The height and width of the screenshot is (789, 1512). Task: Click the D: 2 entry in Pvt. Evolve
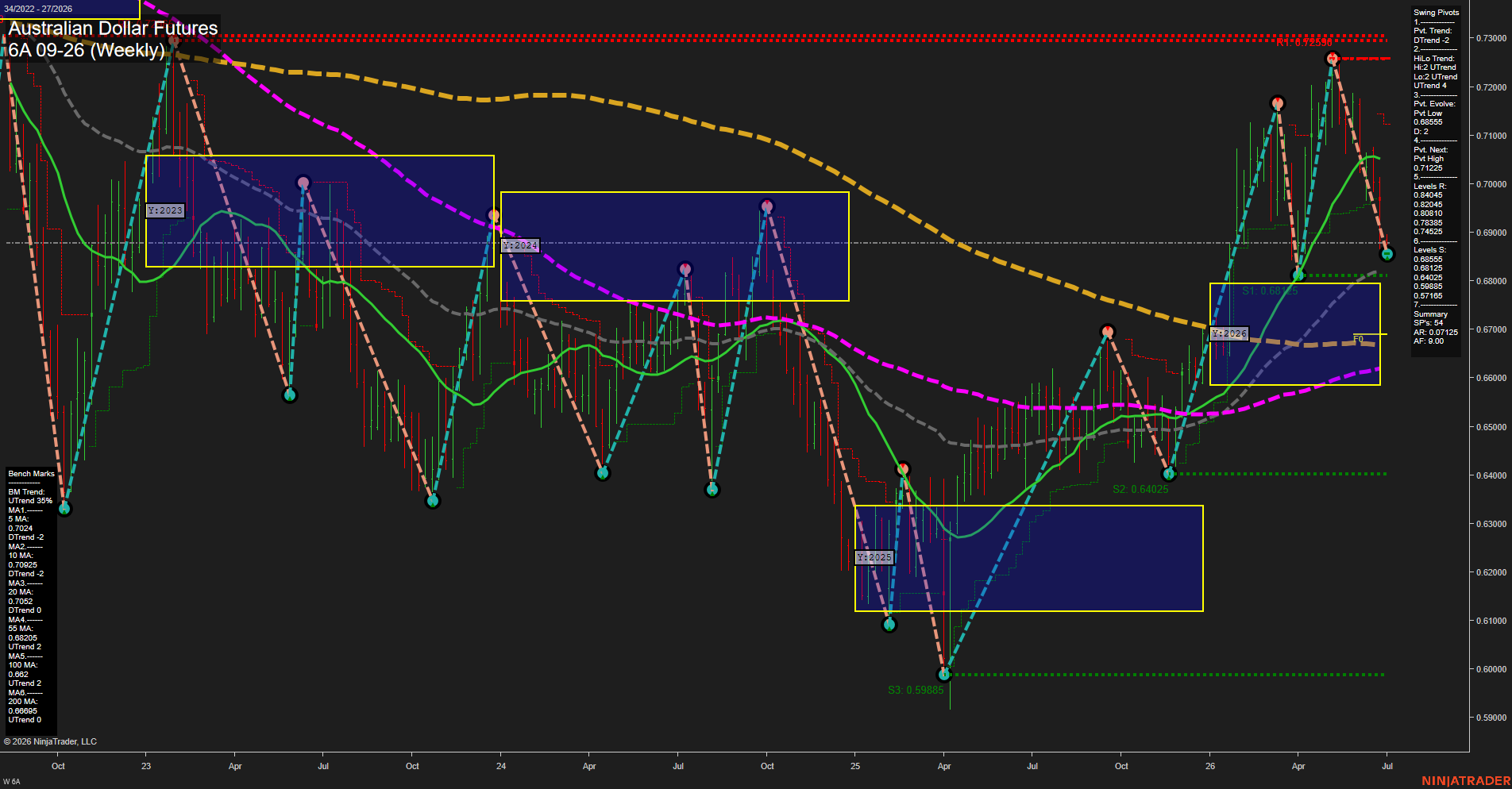coord(1421,132)
